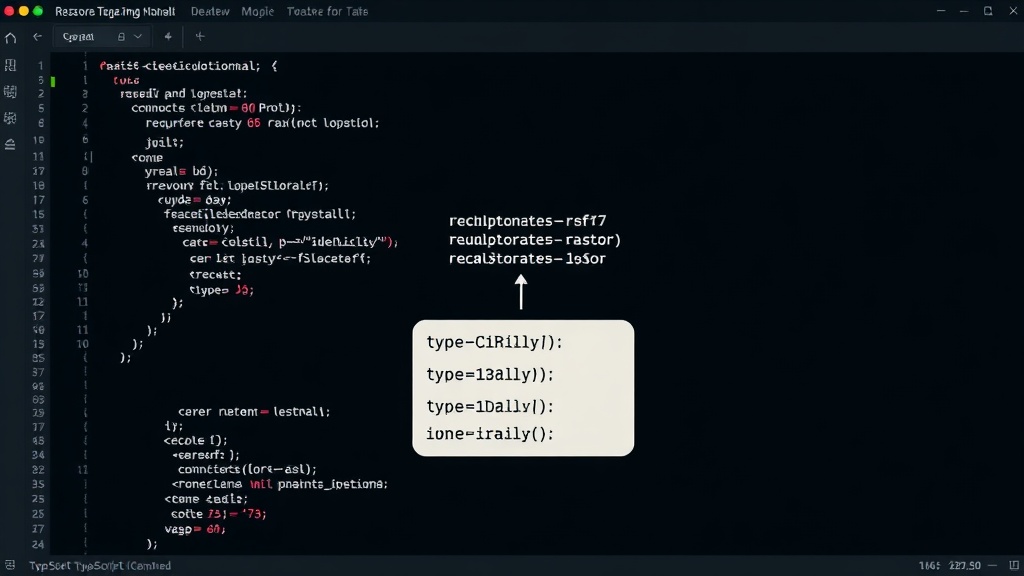Click the 'rrevonr fet' code line

coord(238,185)
